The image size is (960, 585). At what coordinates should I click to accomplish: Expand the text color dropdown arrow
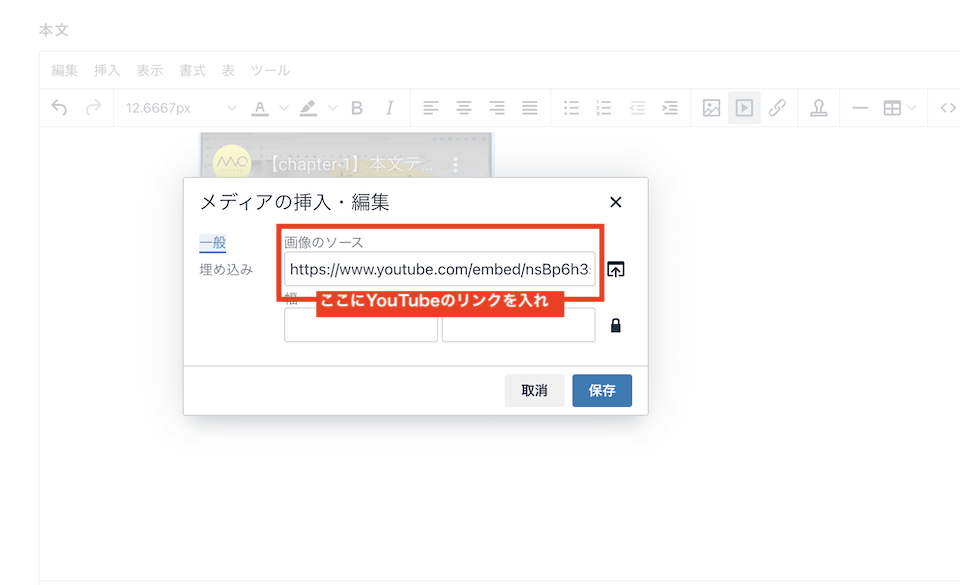click(283, 108)
